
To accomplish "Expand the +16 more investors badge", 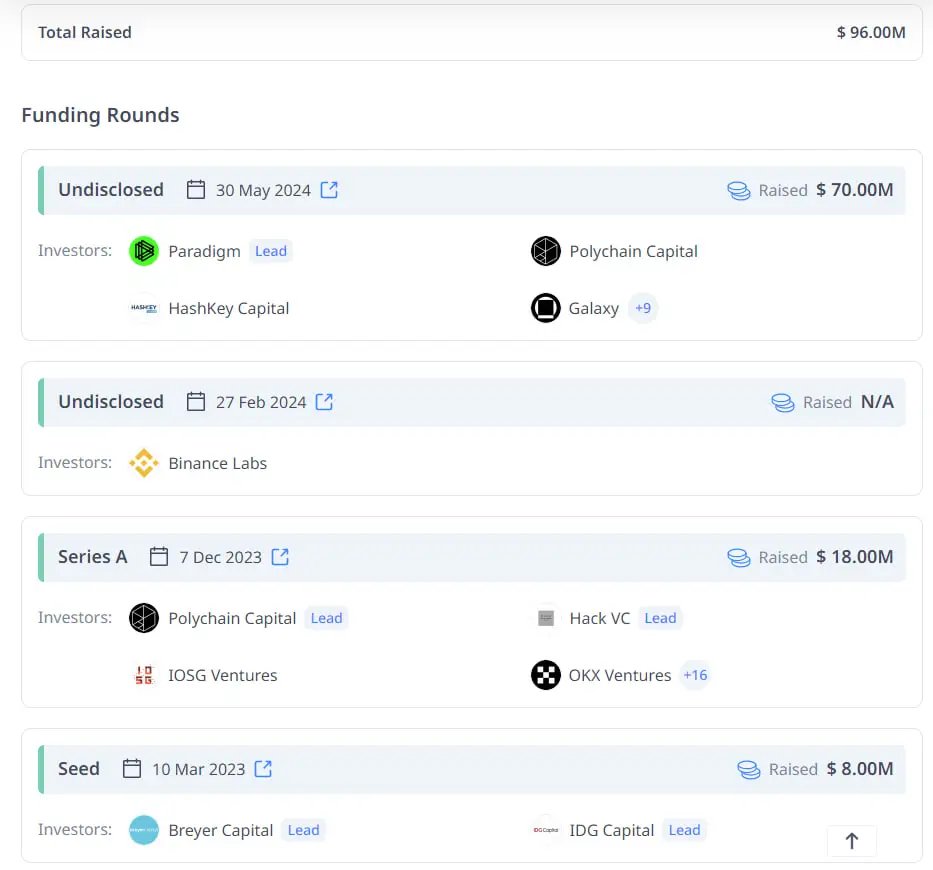I will tap(695, 675).
